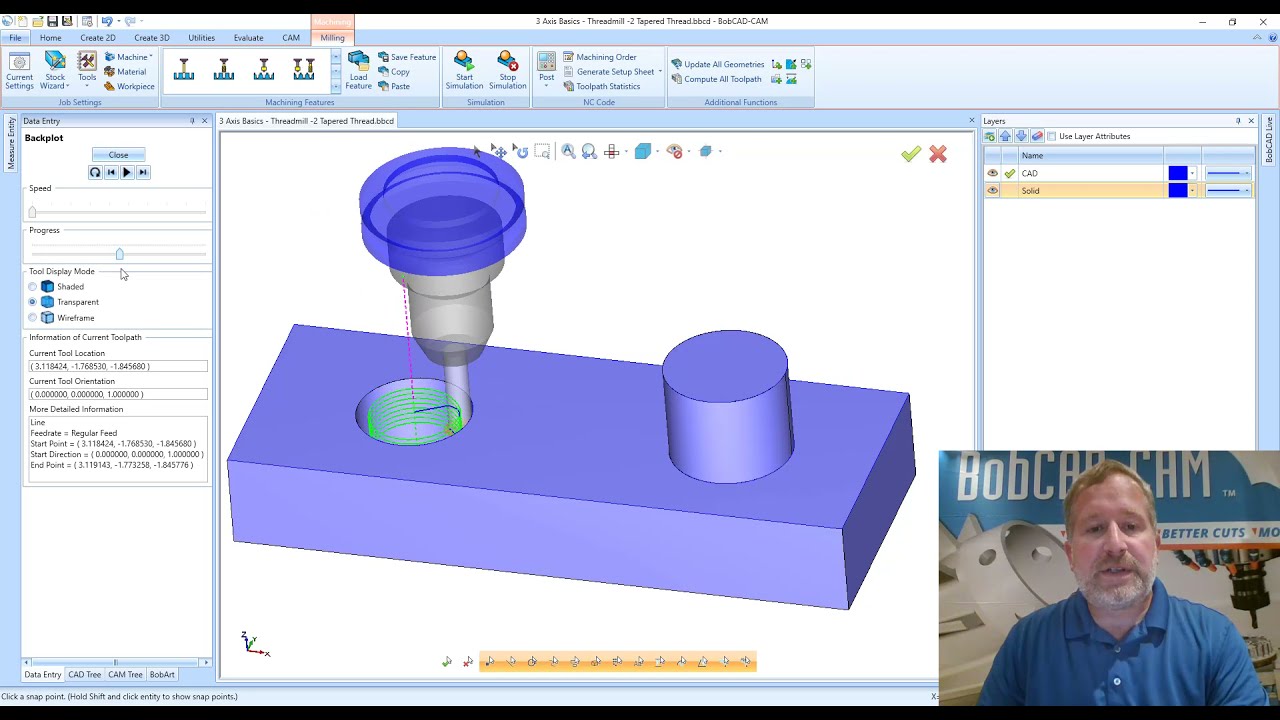Image resolution: width=1280 pixels, height=720 pixels.
Task: Select the pan-move cursor tool in viewport
Action: click(x=498, y=151)
